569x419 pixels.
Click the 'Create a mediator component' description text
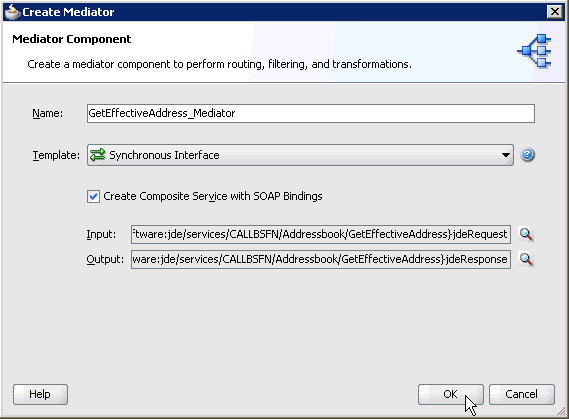tap(220, 64)
